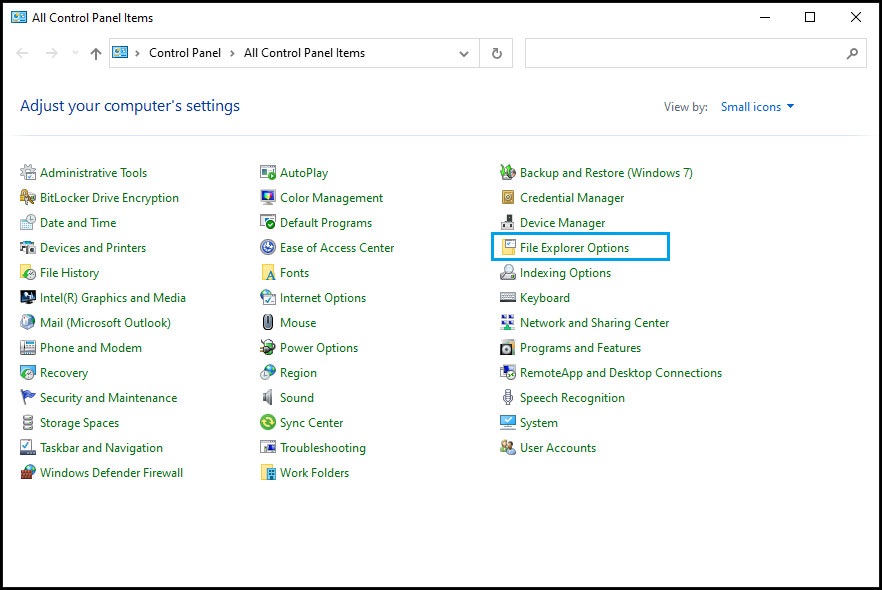Click the Sync Center icon

coord(268,422)
